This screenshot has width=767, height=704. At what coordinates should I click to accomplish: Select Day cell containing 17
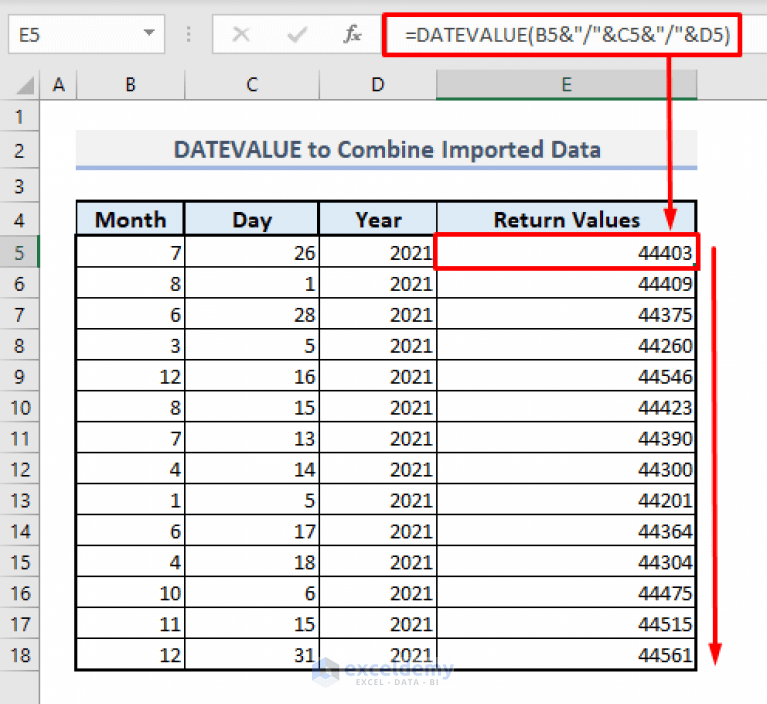click(252, 531)
